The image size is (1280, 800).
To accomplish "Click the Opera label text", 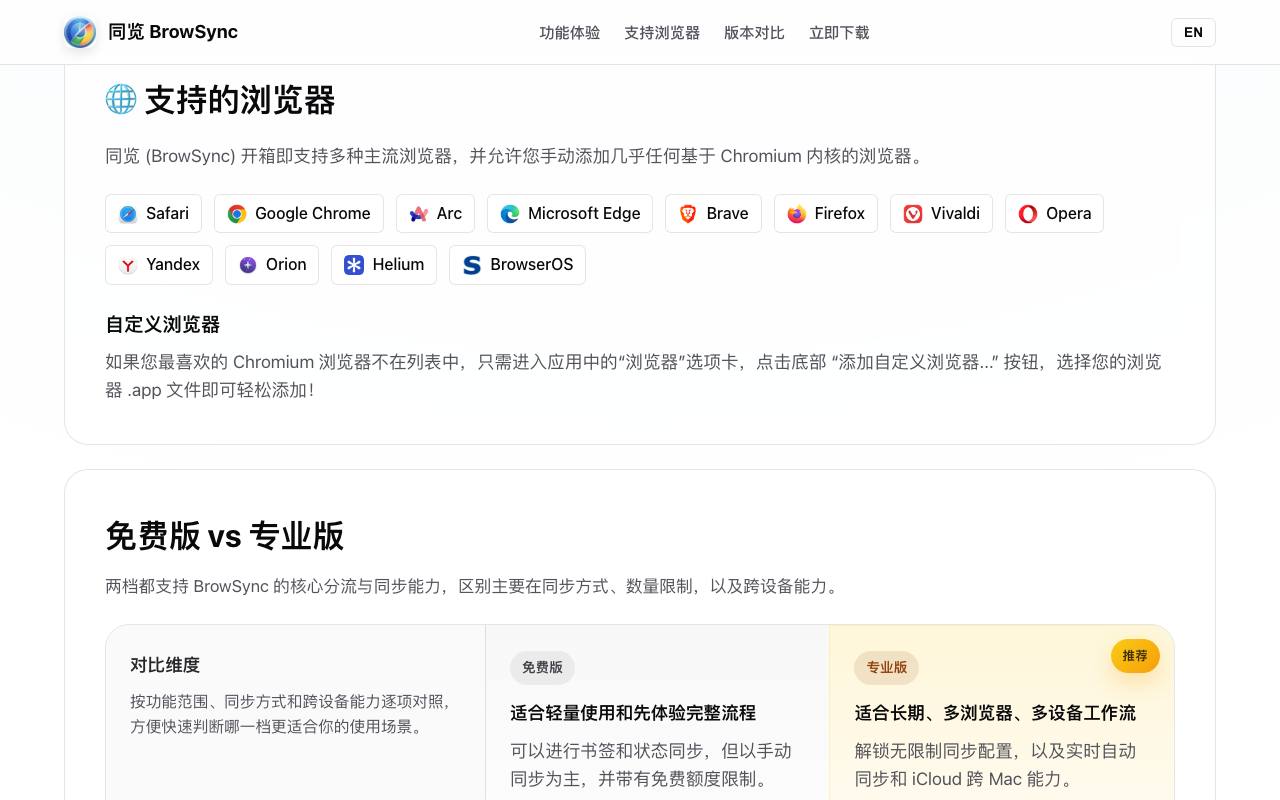I will [x=1068, y=213].
